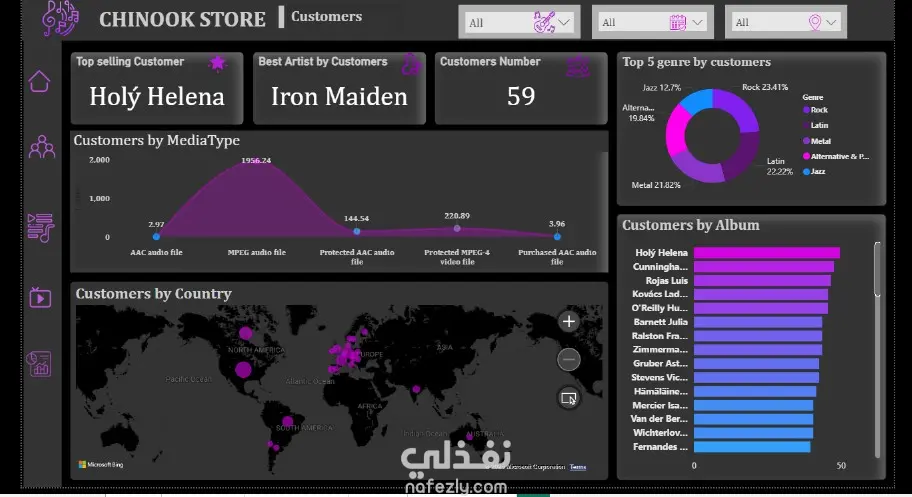Open the music playlist icon in sidebar
This screenshot has width=912, height=497.
click(x=41, y=228)
